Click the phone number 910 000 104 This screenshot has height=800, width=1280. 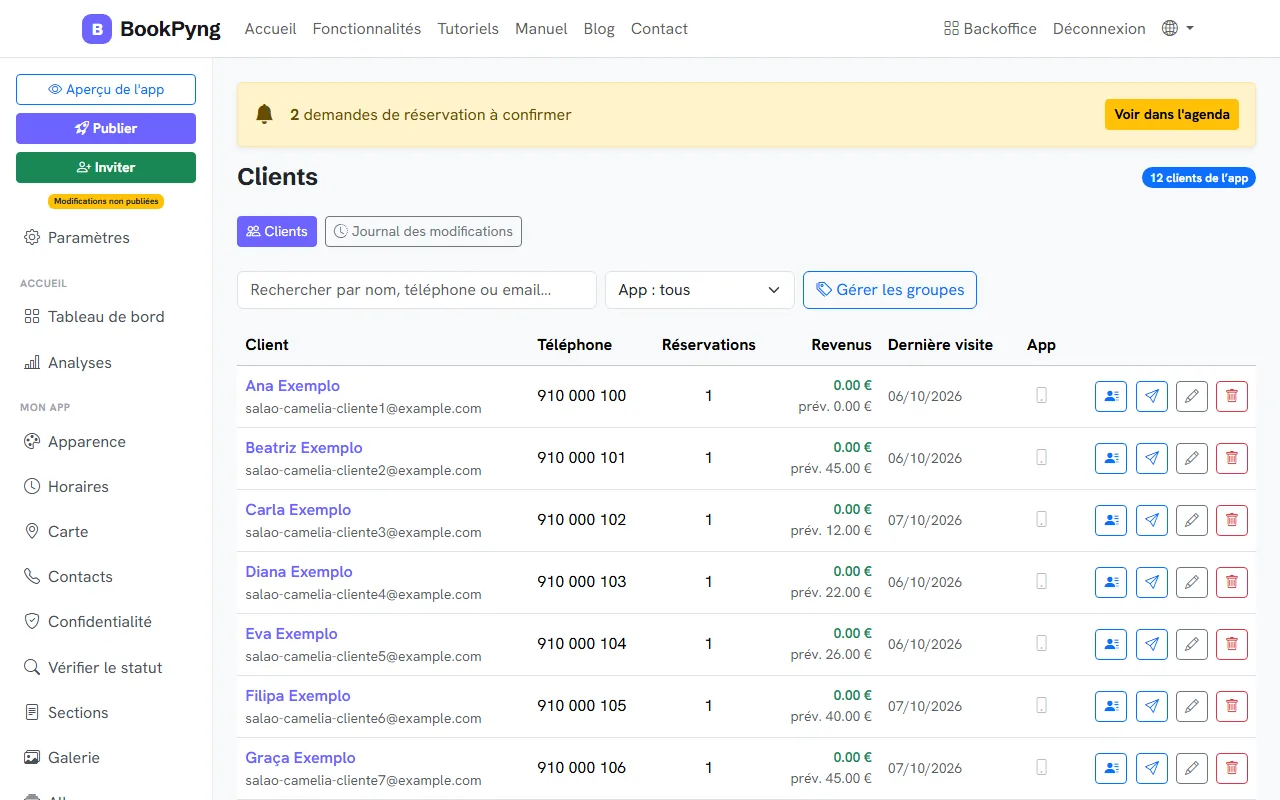(582, 644)
